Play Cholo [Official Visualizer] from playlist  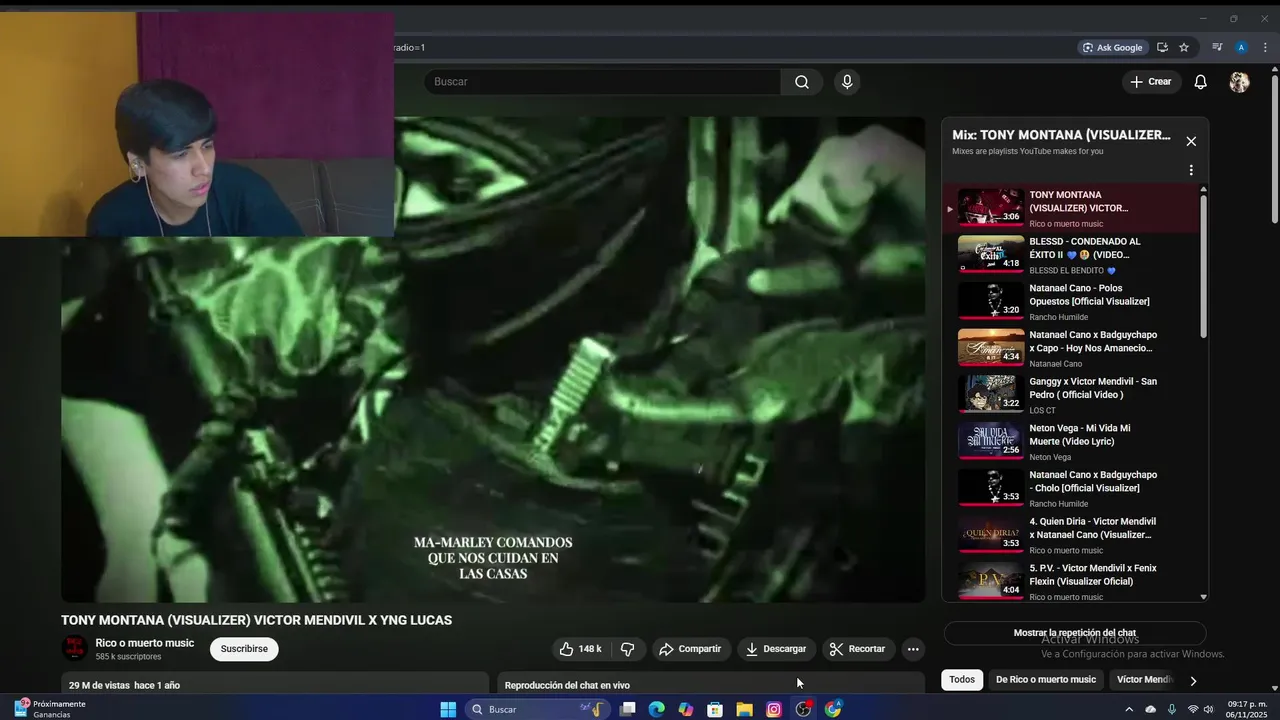click(1070, 488)
